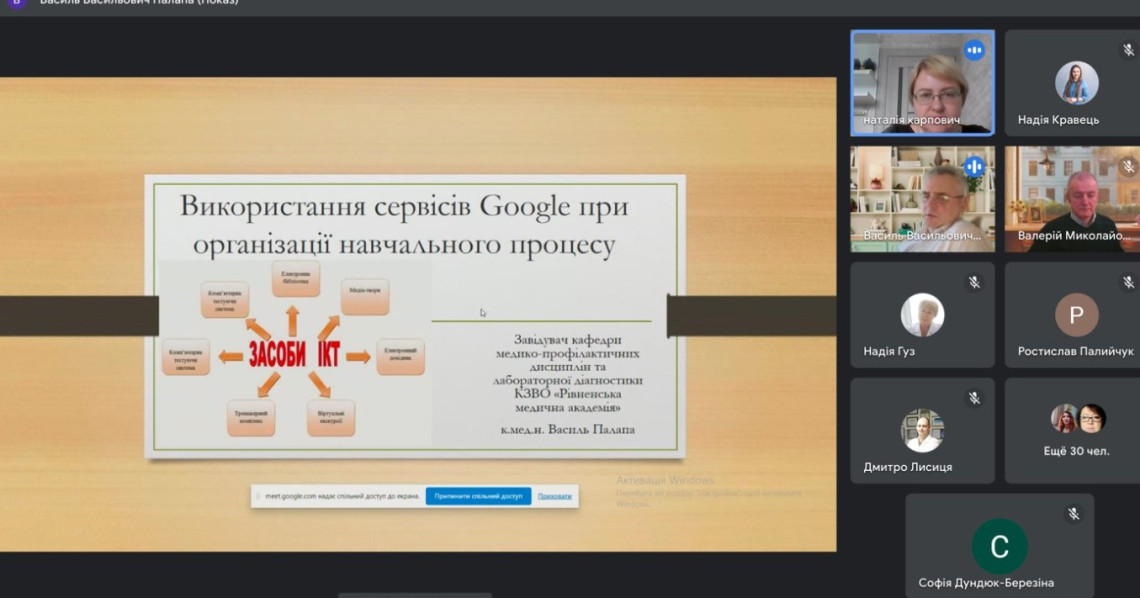Click the Електронна бібліотека box on the slide
1140x598 pixels.
(x=295, y=278)
